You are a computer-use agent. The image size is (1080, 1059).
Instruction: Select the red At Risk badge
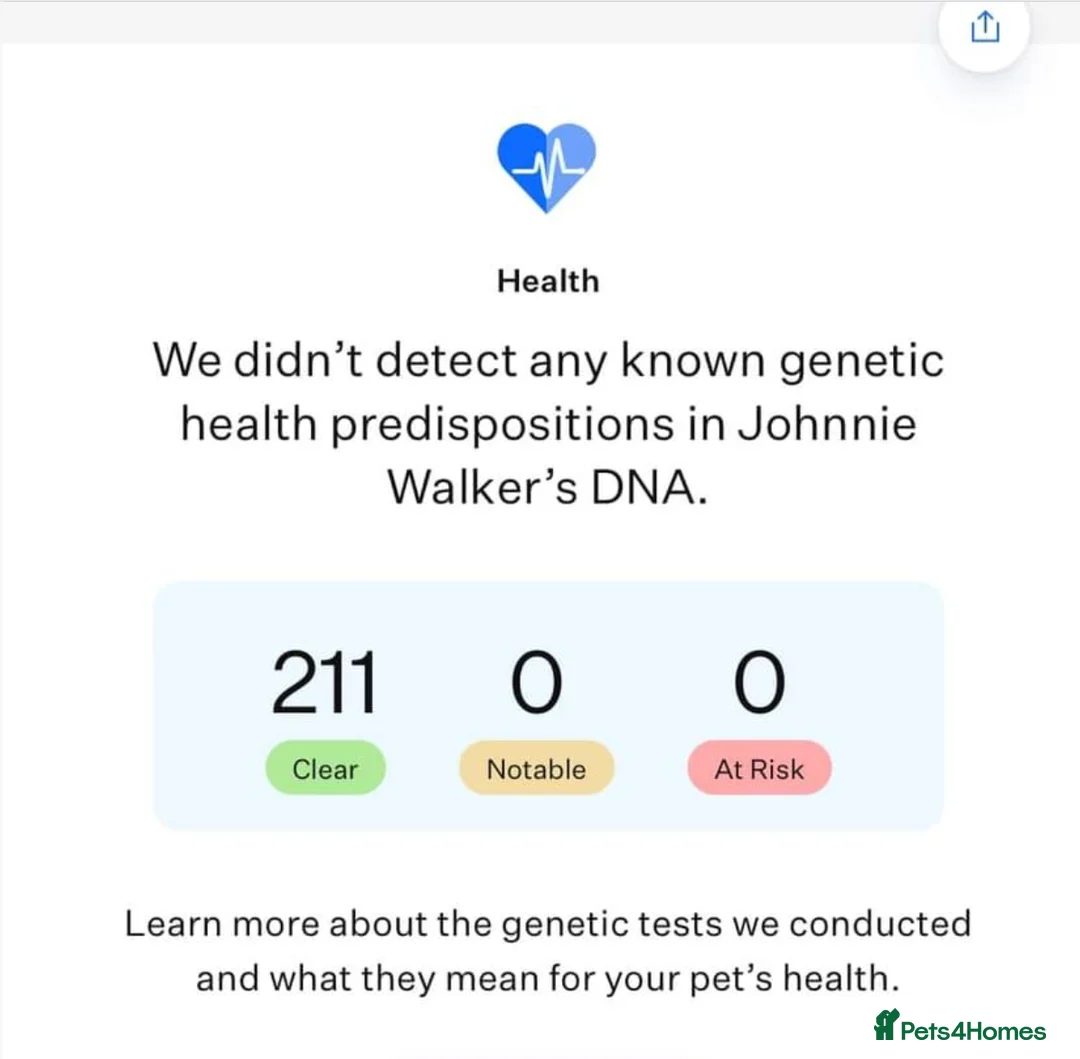tap(759, 769)
